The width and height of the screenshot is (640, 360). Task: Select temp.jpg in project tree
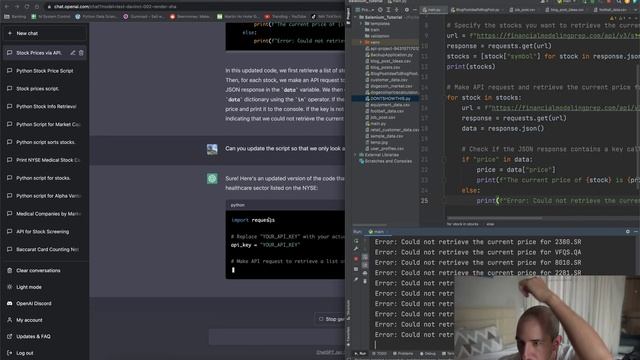(376, 142)
